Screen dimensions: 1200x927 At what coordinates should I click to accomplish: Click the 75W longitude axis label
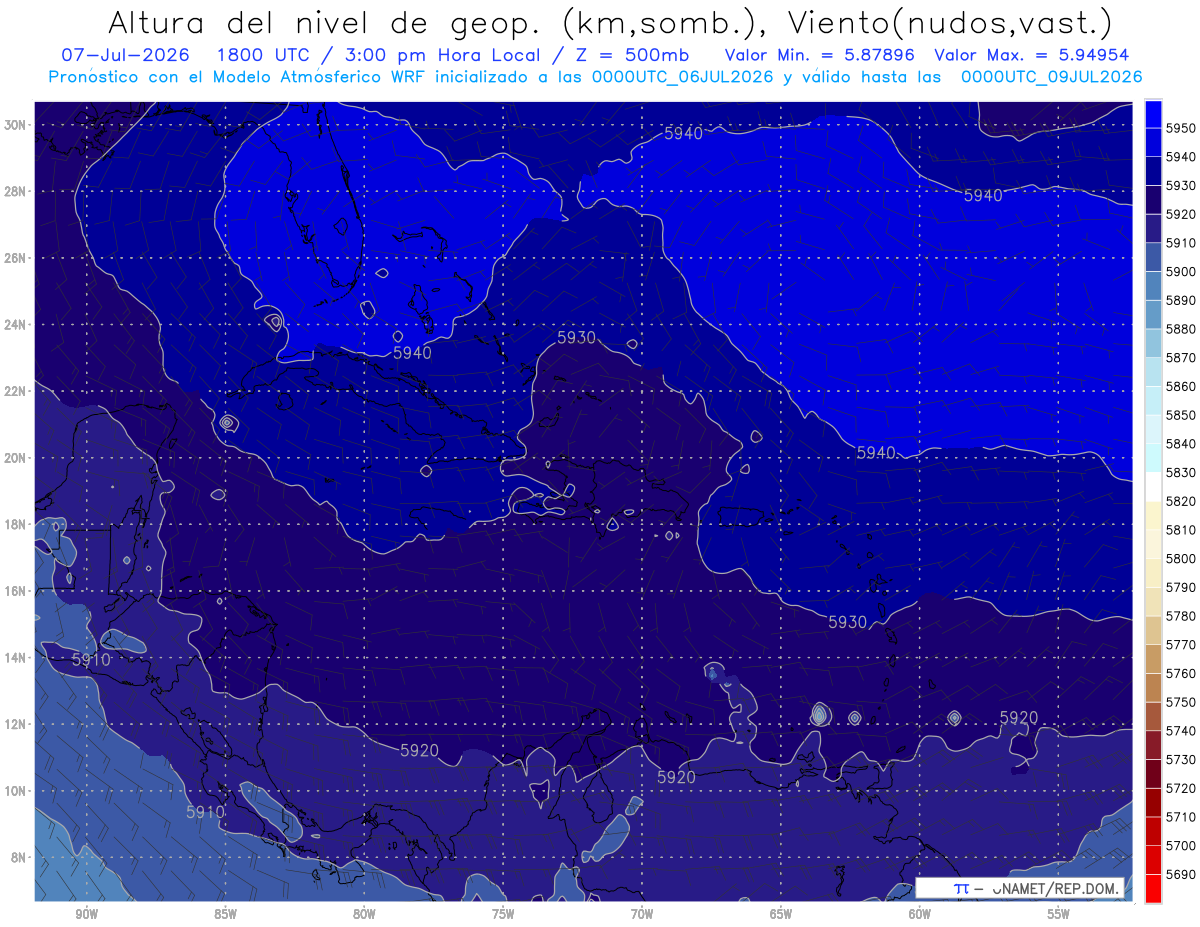tap(503, 915)
